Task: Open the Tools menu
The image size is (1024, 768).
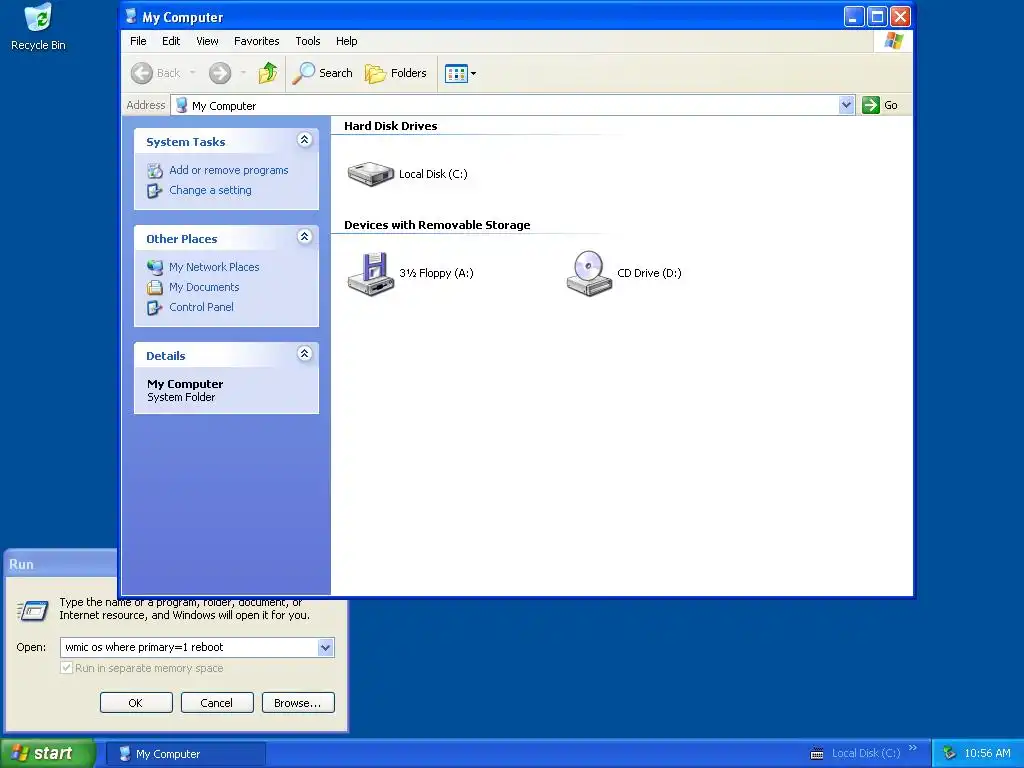Action: pos(308,41)
